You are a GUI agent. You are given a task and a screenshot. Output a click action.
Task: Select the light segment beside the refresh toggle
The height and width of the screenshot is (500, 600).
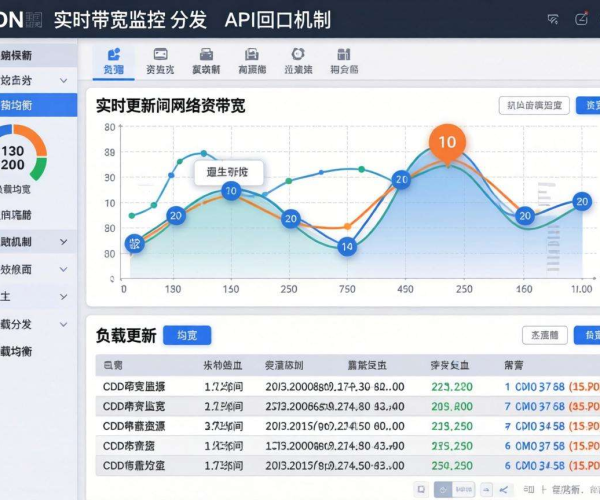[464, 489]
